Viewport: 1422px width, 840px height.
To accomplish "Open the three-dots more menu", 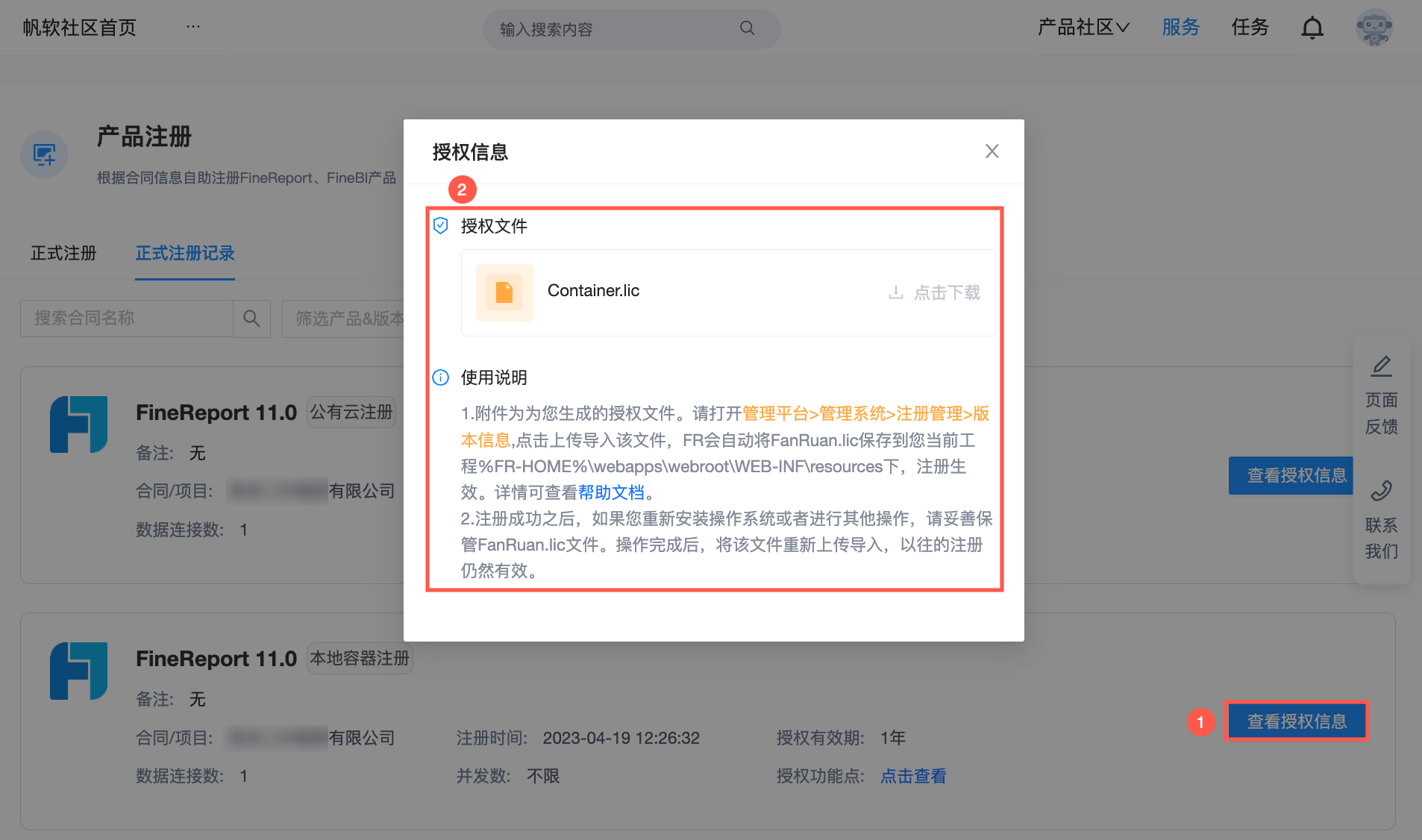I will (x=193, y=27).
